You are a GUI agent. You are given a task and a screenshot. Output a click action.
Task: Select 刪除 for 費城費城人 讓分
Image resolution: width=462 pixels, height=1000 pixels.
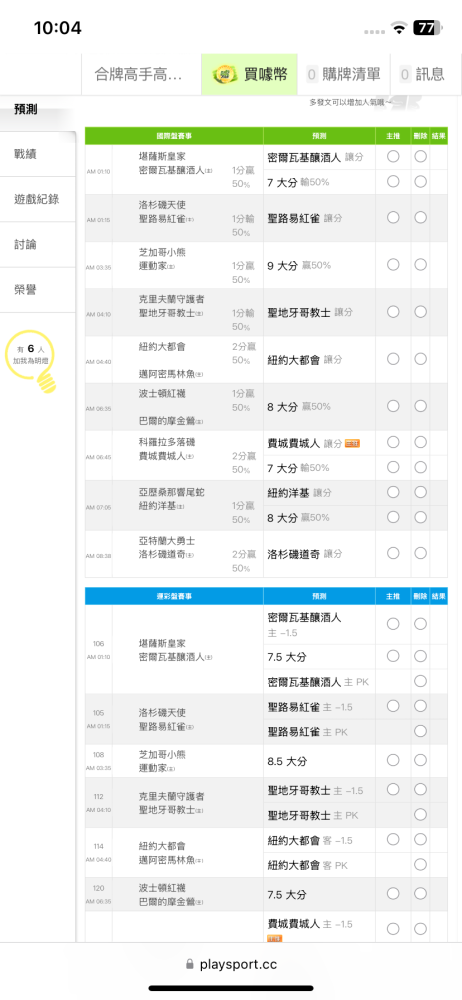coord(421,442)
